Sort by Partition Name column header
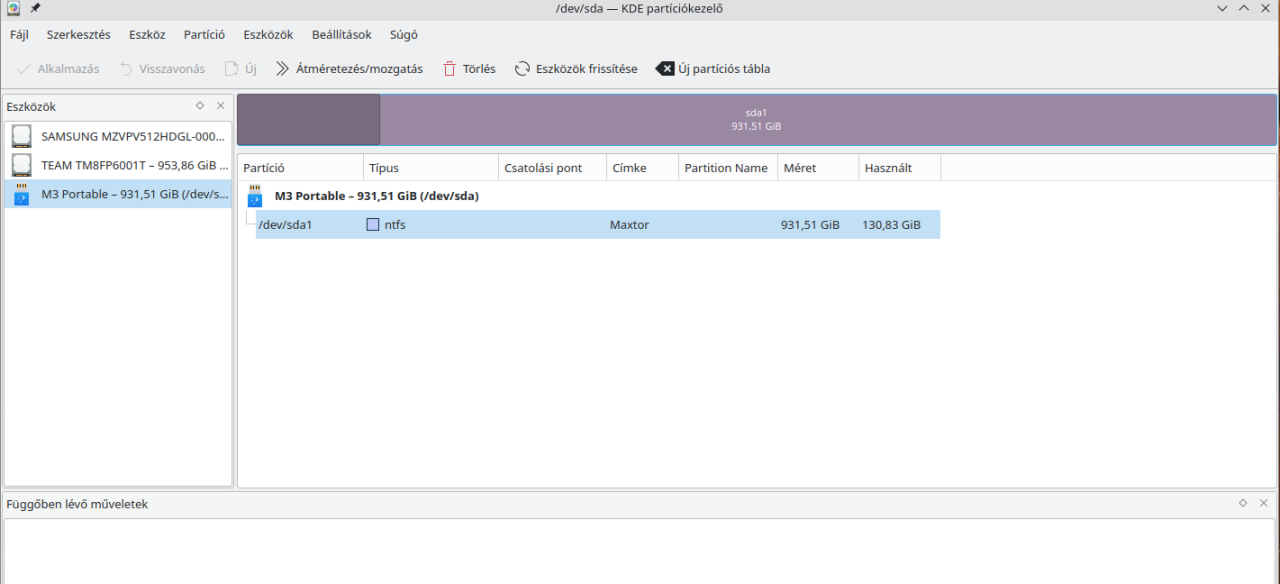The width and height of the screenshot is (1280, 584). click(728, 168)
